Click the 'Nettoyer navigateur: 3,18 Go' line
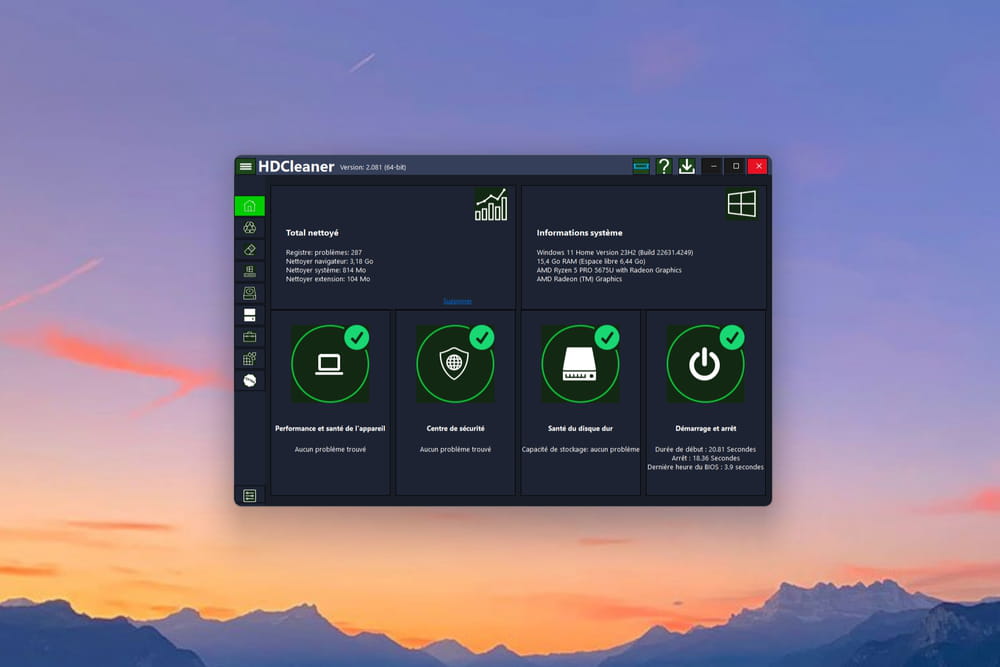 tap(329, 261)
